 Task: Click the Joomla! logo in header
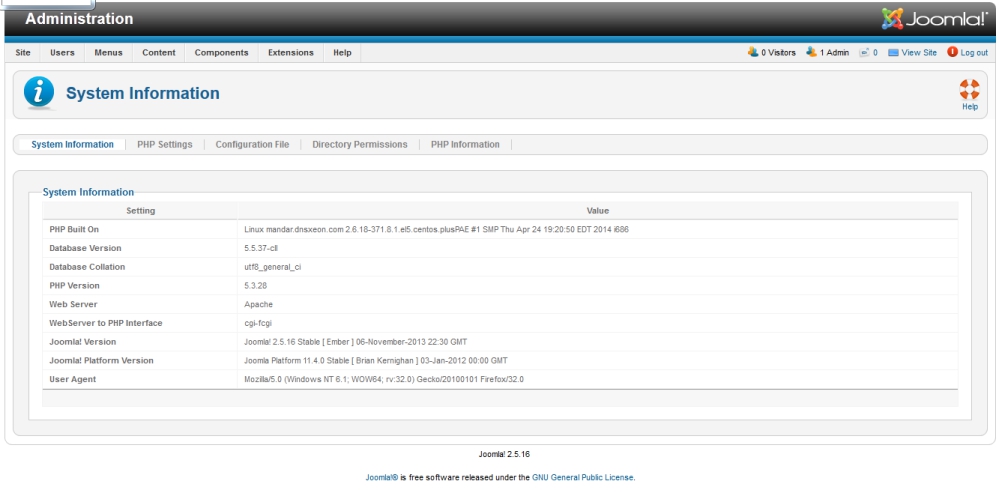[934, 19]
